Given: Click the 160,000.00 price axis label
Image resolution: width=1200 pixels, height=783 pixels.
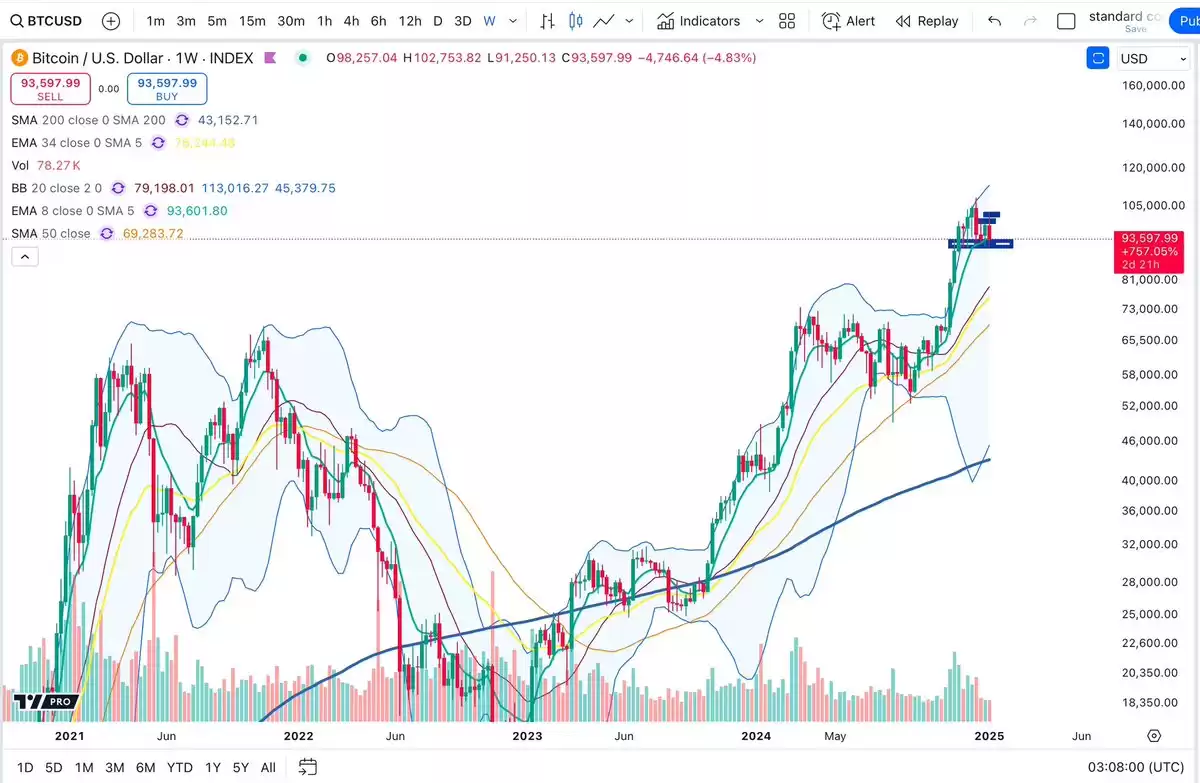Looking at the screenshot, I should (1155, 86).
